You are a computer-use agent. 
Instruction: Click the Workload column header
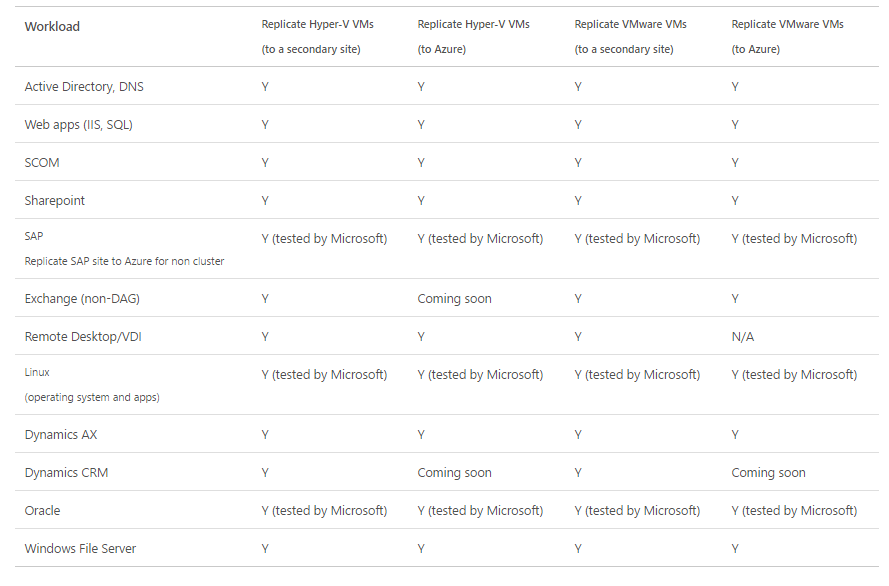click(x=52, y=27)
